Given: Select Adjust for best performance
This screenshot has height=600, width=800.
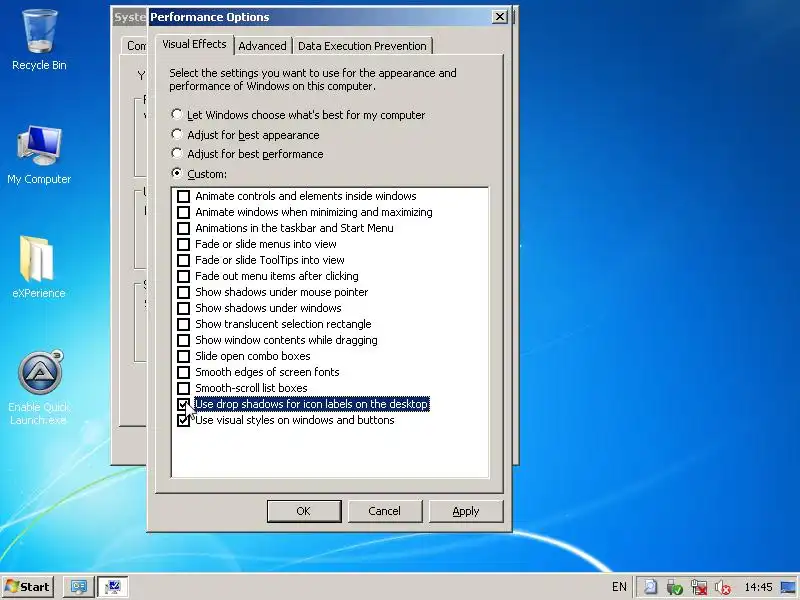Looking at the screenshot, I should [247, 154].
